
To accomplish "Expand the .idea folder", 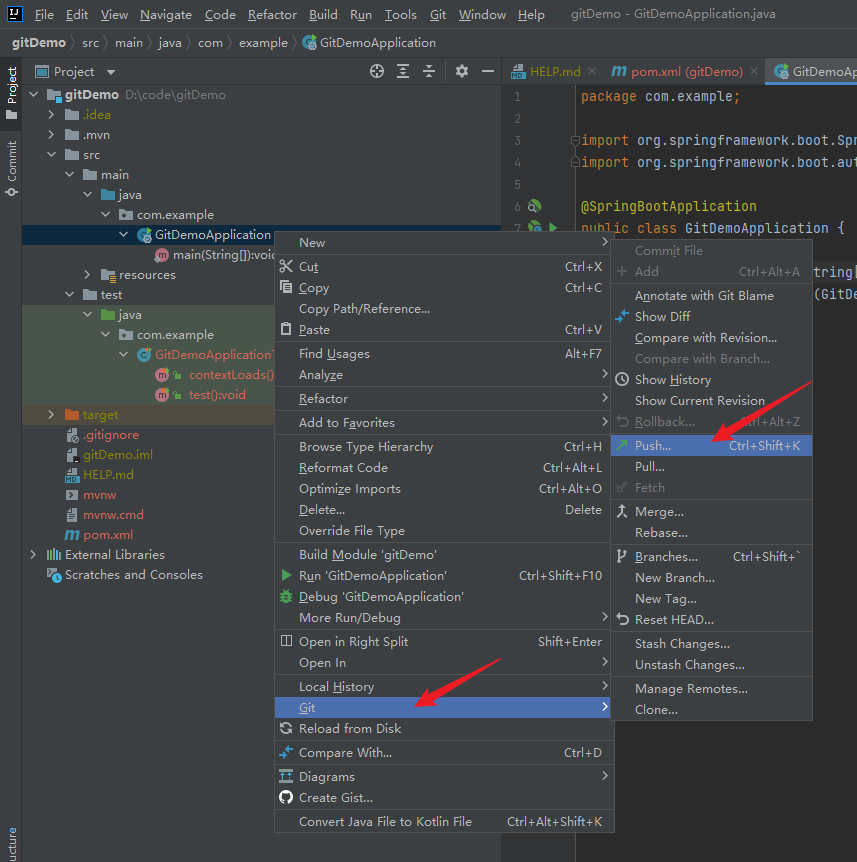I will [x=51, y=114].
